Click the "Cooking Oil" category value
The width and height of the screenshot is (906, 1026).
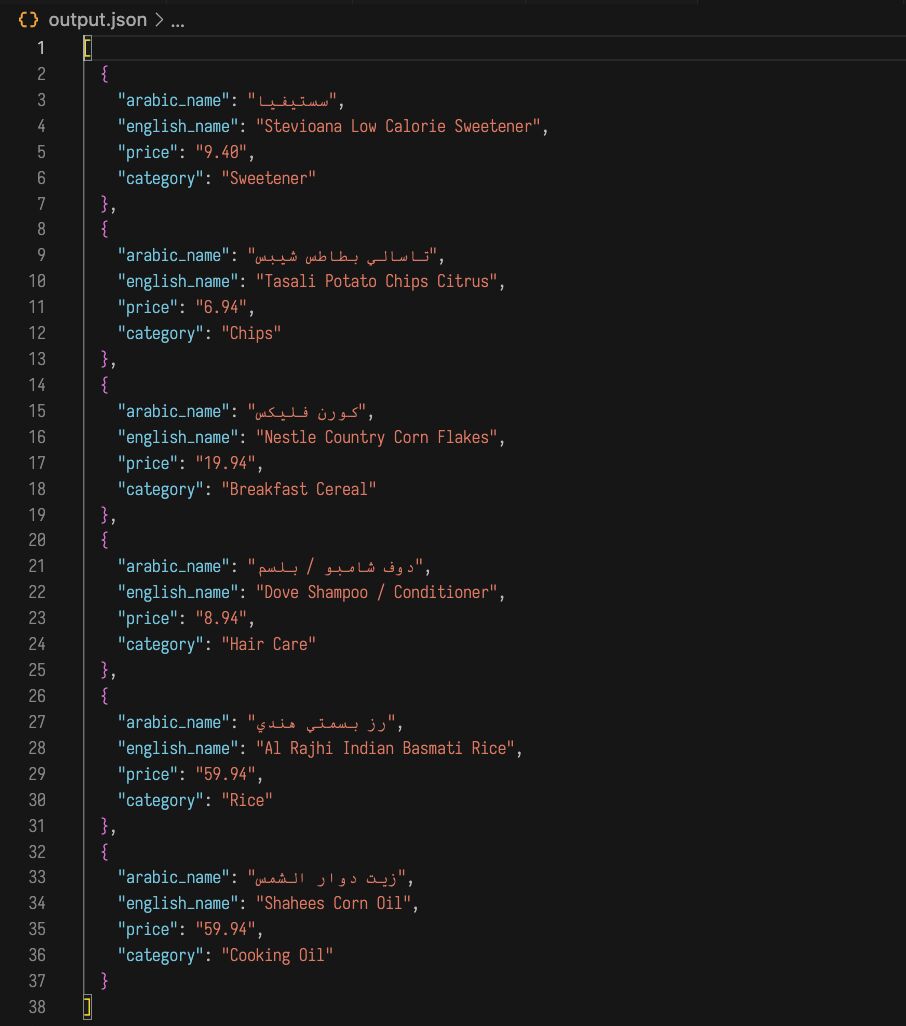click(277, 955)
